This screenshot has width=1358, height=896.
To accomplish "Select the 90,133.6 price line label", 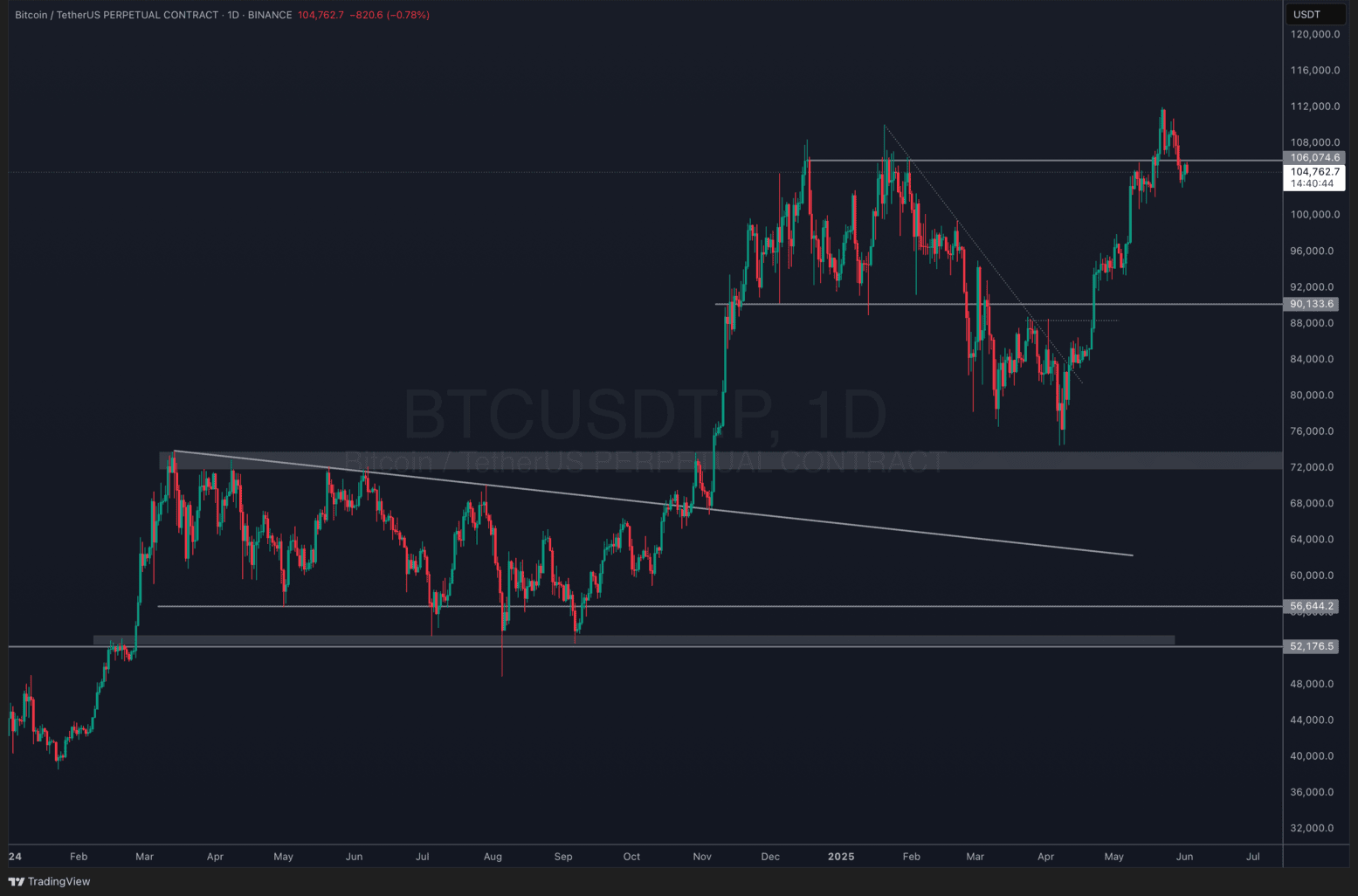I will coord(1312,304).
